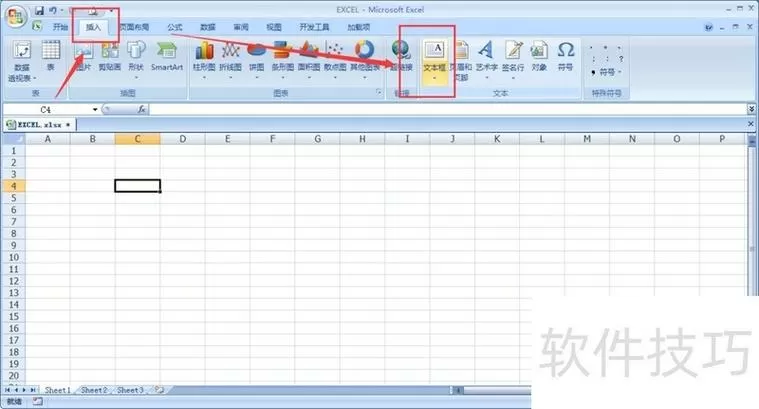
Task: Click the Save icon in quick access toolbar
Action: point(40,10)
